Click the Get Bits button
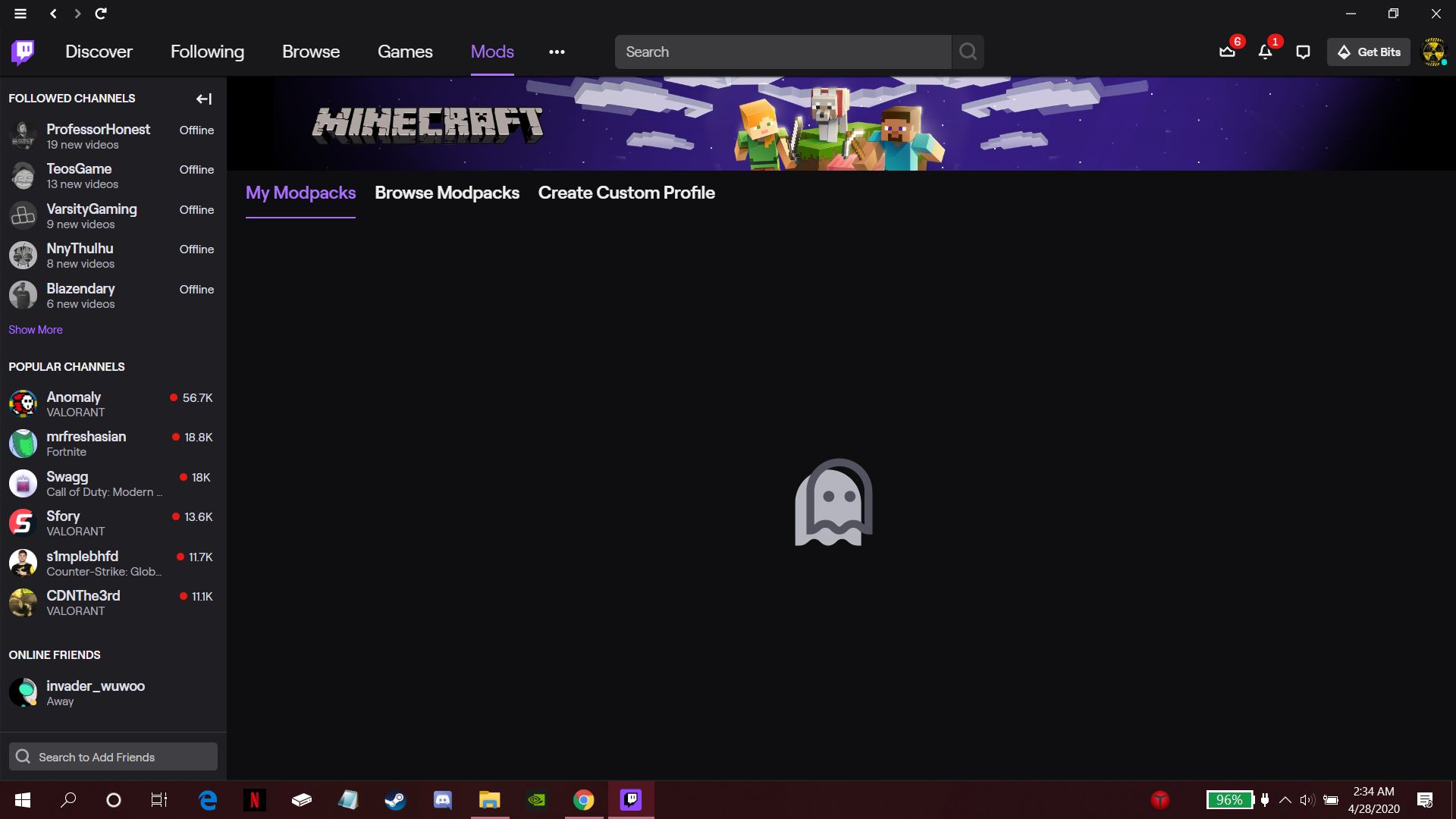Screen dimensions: 1456x819 (x=1368, y=52)
